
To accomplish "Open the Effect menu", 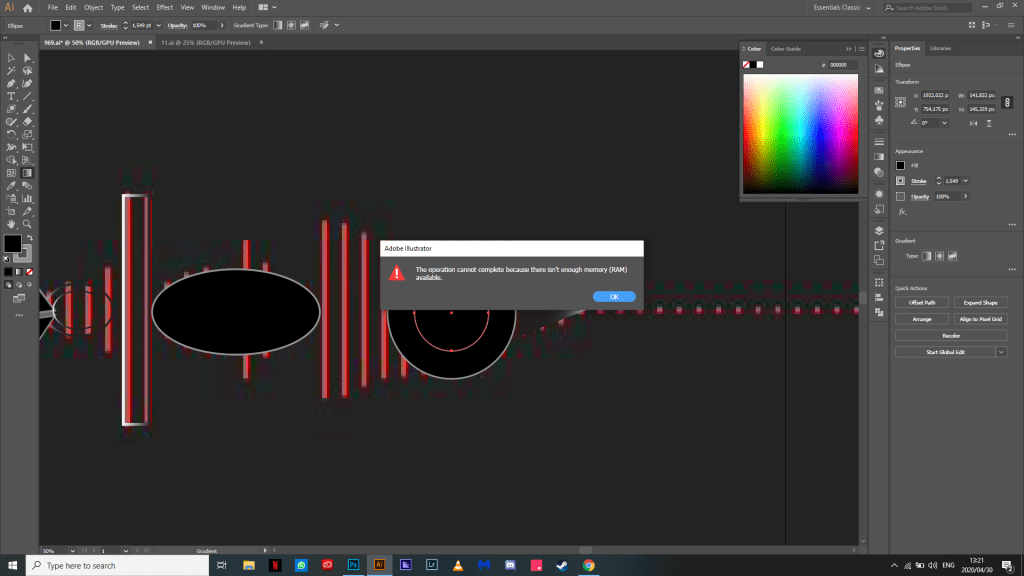I will pos(164,7).
